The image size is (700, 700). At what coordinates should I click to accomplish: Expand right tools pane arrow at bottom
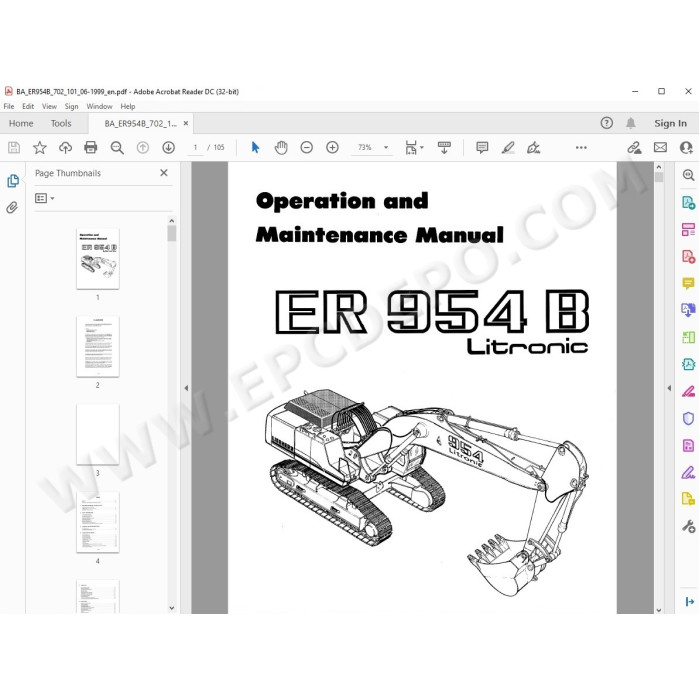[689, 602]
